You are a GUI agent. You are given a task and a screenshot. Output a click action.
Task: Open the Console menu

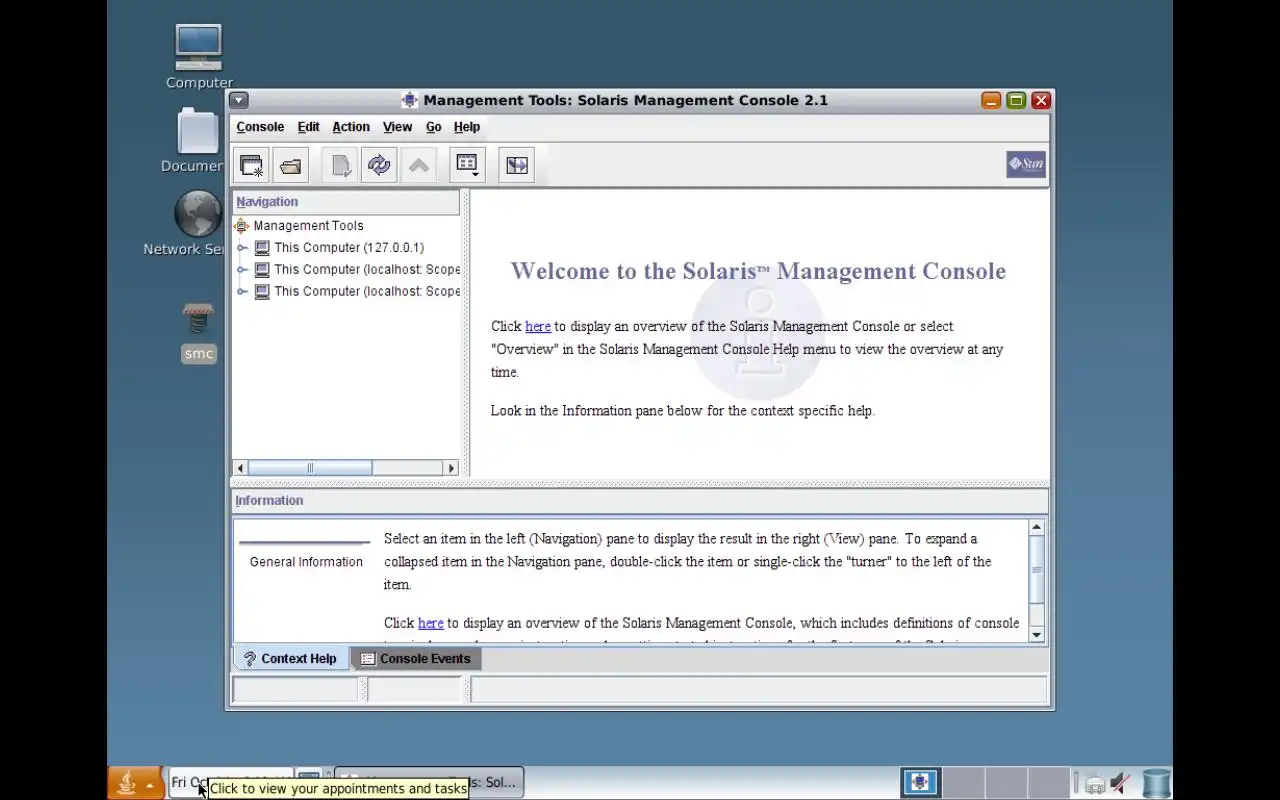tap(260, 127)
